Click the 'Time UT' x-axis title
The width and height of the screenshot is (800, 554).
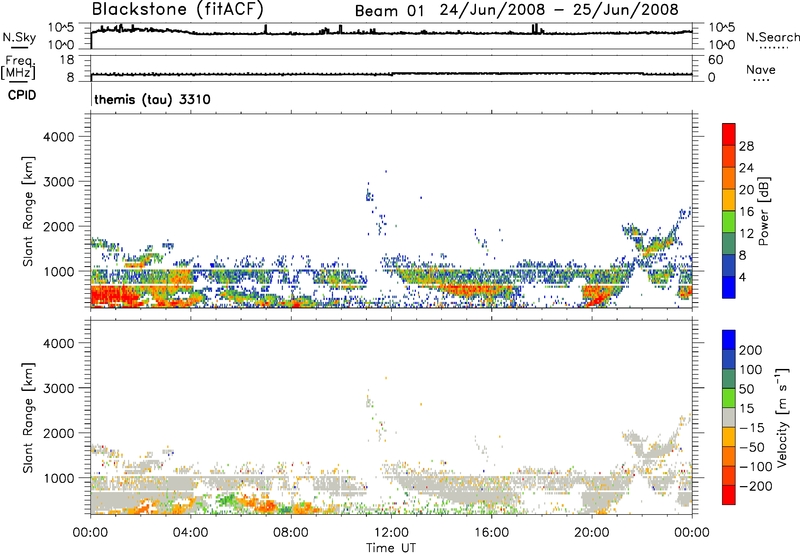(391, 548)
